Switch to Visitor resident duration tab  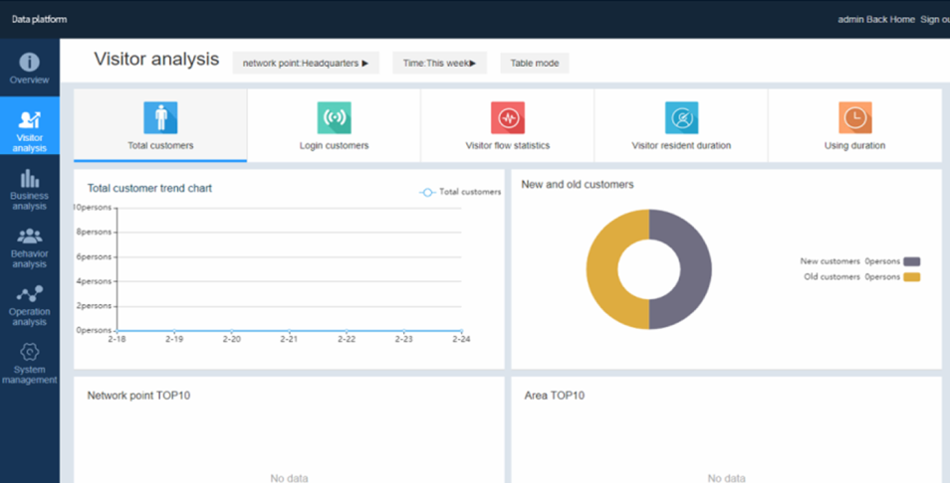pyautogui.click(x=682, y=125)
